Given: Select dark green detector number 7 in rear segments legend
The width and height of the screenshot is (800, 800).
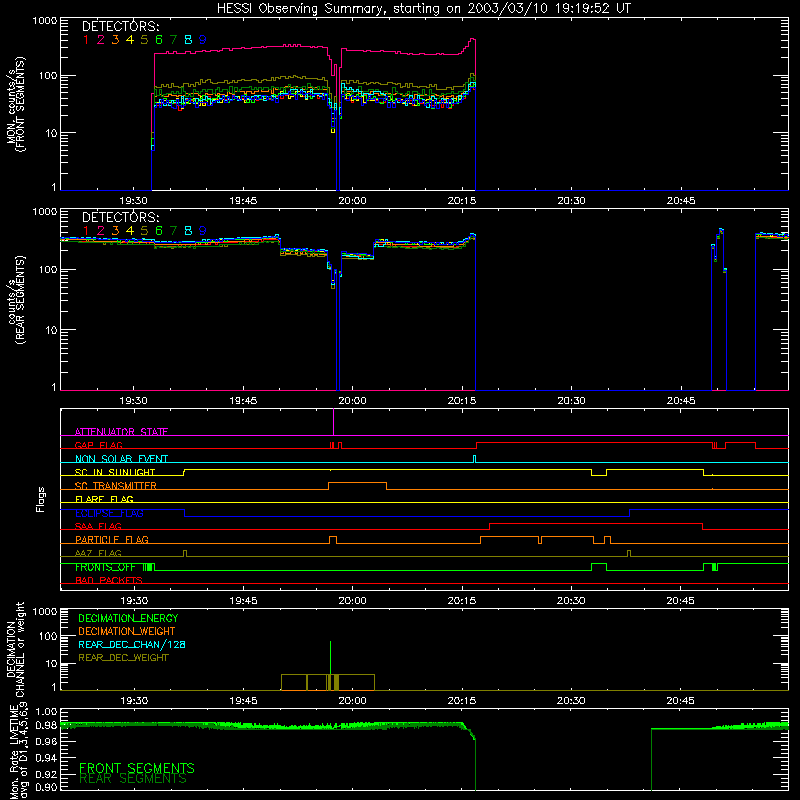Looking at the screenshot, I should [x=173, y=231].
